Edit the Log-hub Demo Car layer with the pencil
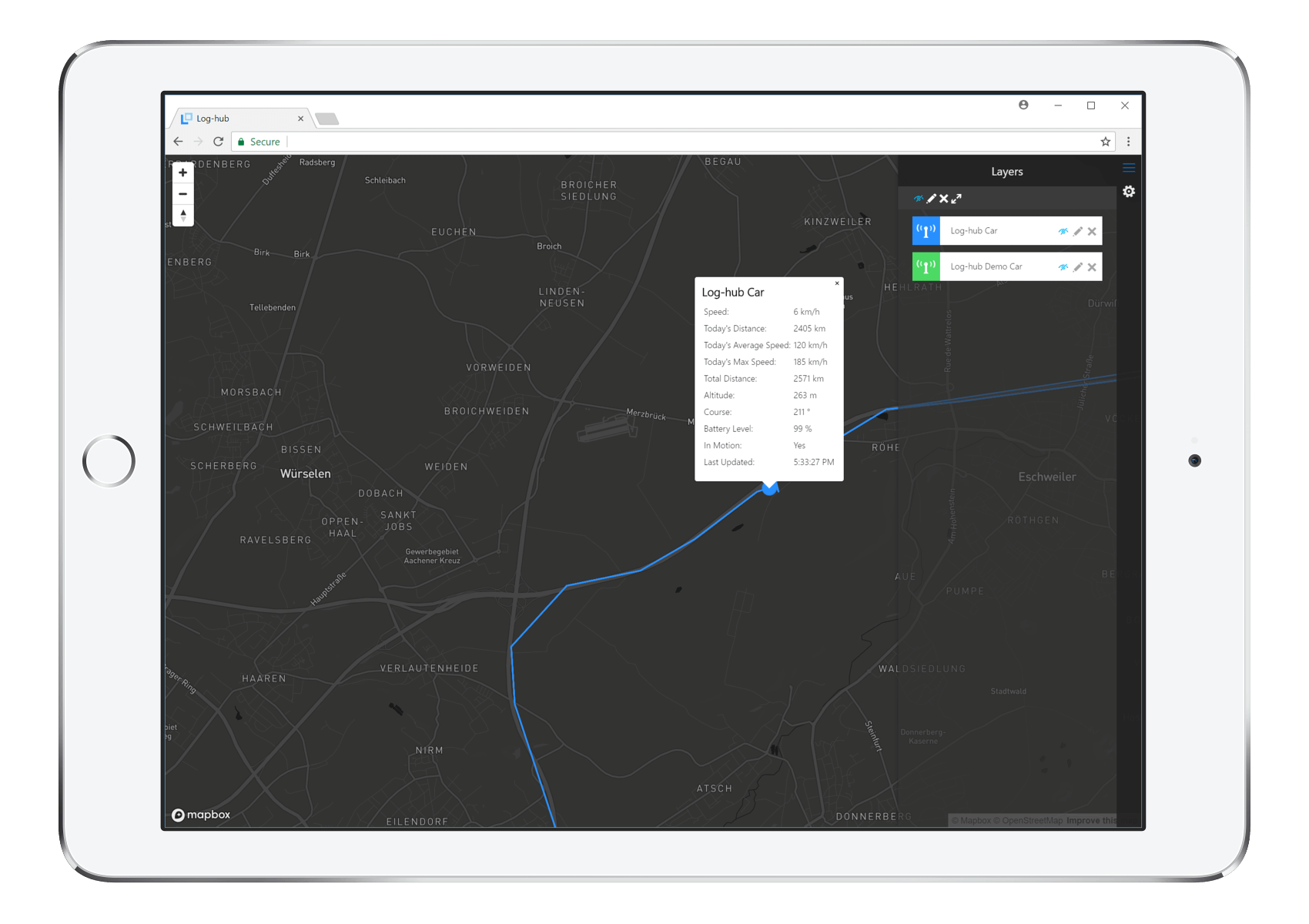Viewport: 1309px width, 924px height. 1078,266
